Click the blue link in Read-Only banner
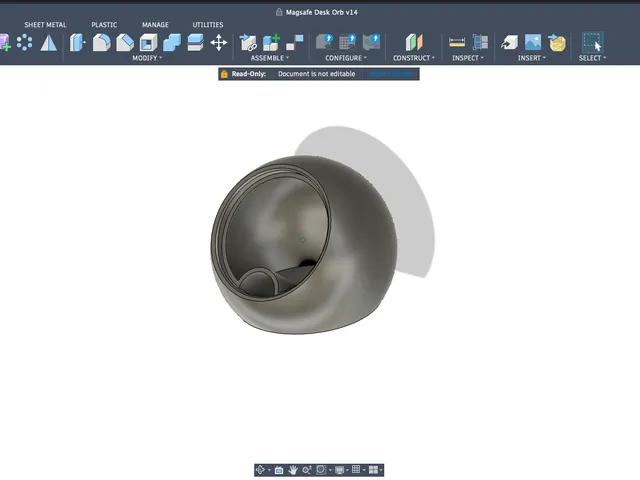Screen dimensions: 640x480 click(391, 74)
